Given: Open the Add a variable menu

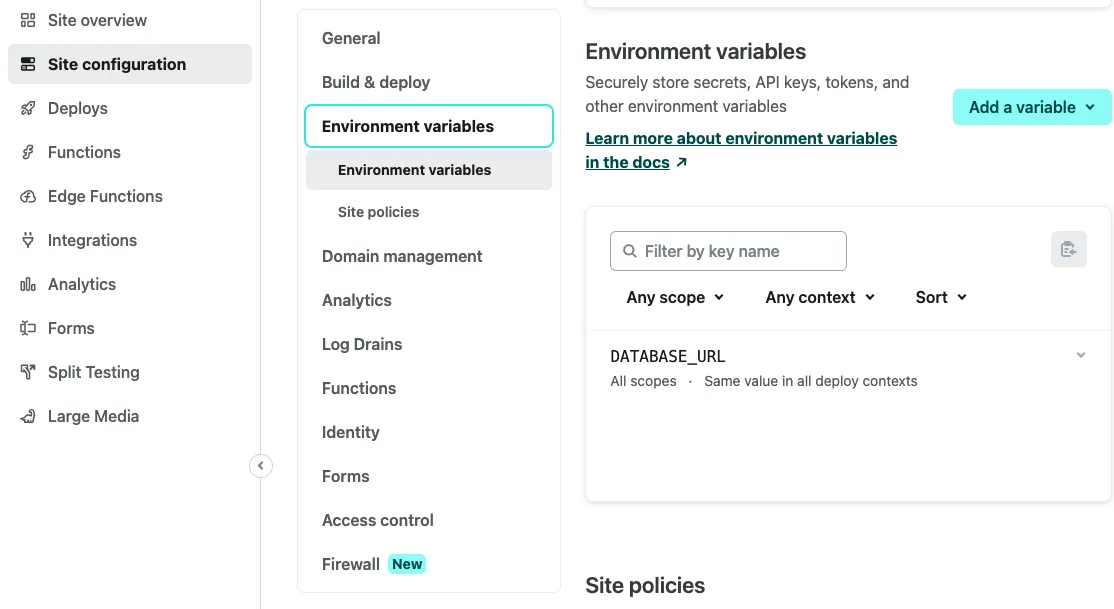Looking at the screenshot, I should (x=1032, y=107).
